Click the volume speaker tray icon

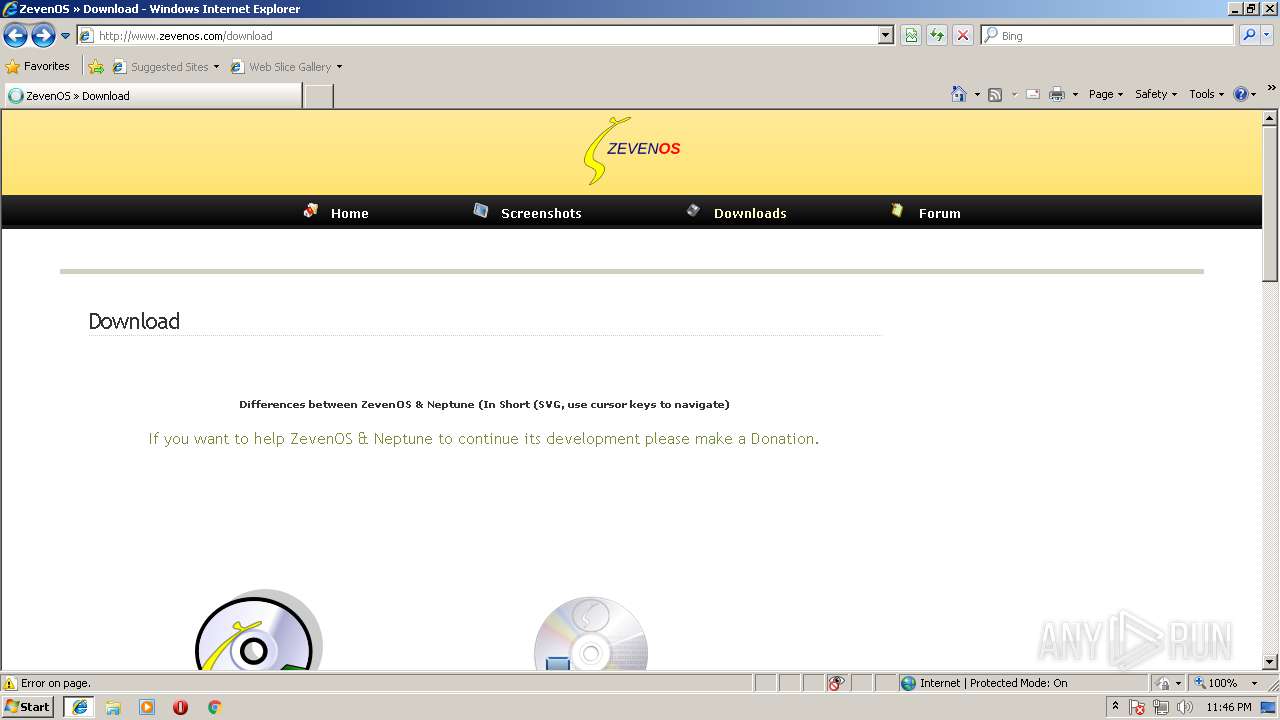pyautogui.click(x=1185, y=707)
